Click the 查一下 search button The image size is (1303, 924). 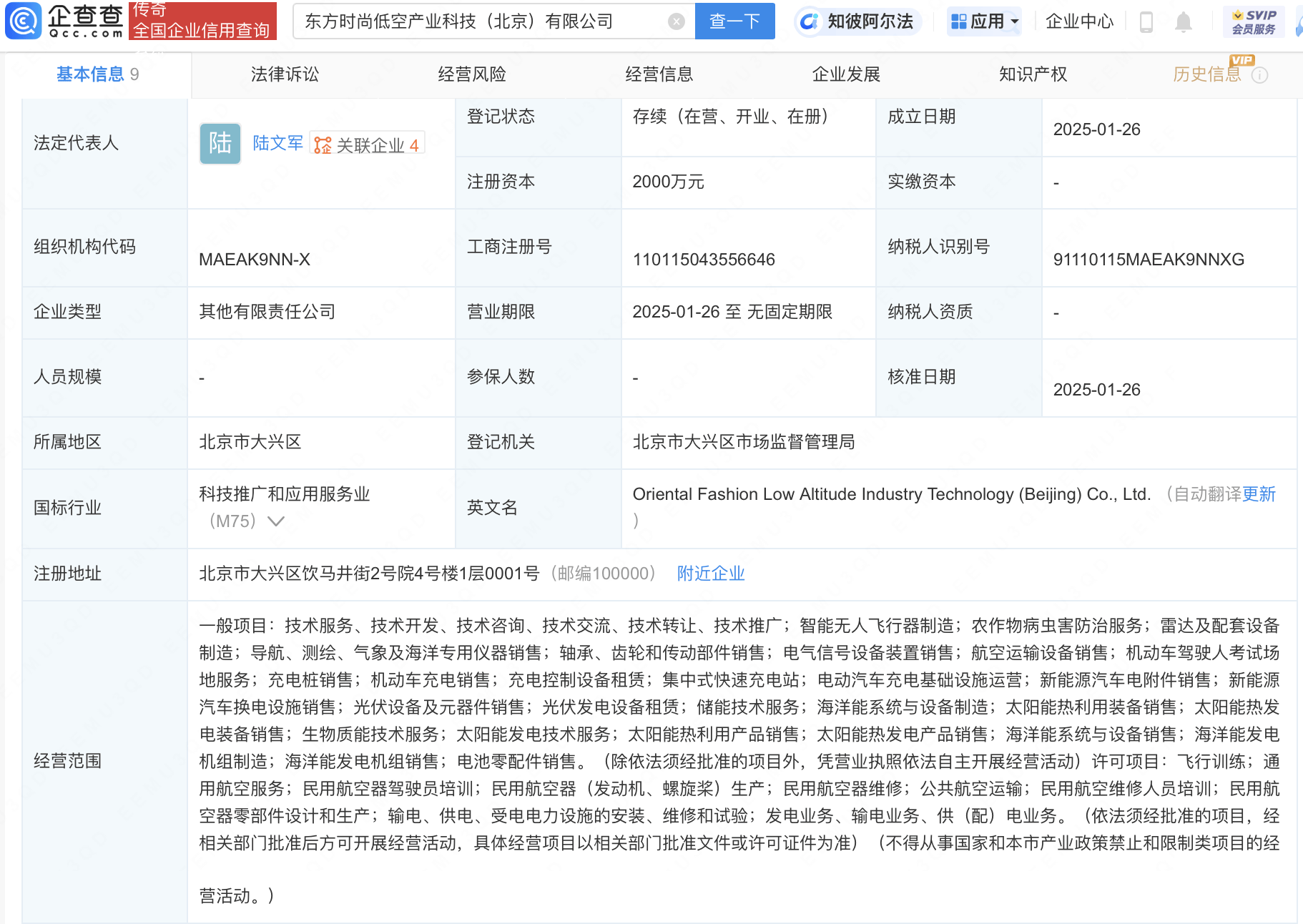tap(734, 21)
